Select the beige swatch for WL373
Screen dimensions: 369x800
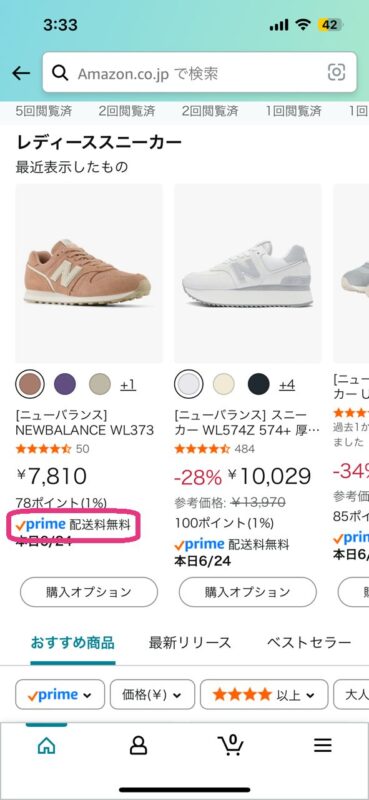(100, 384)
